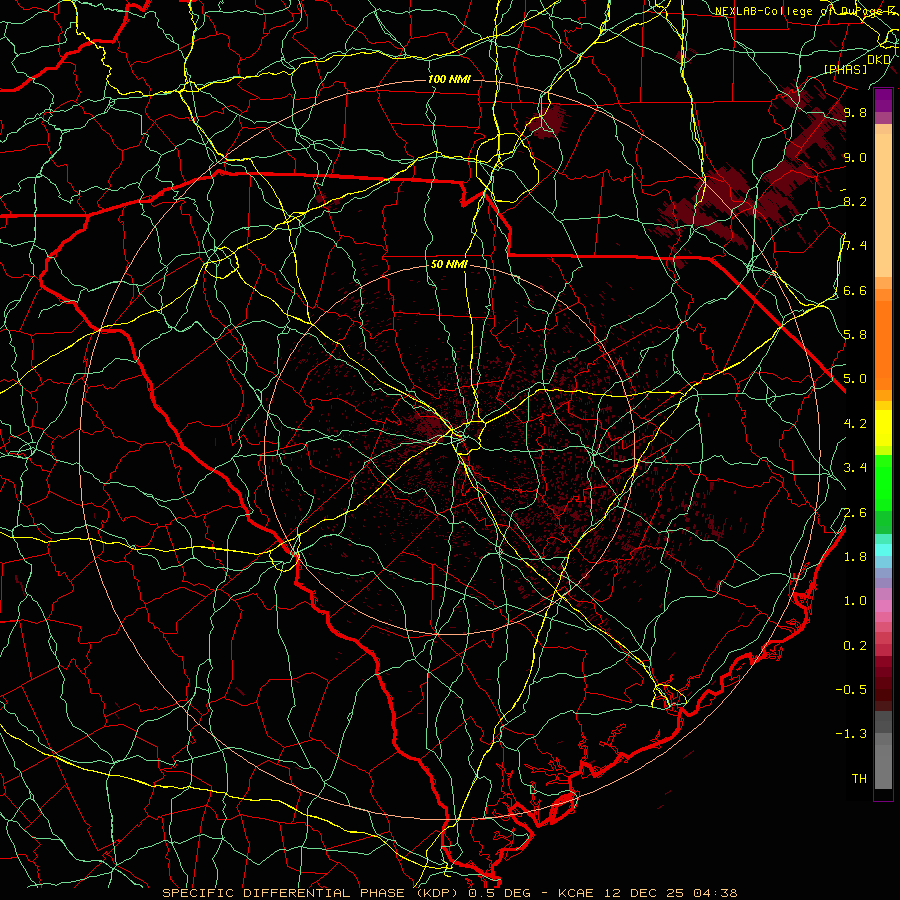Click the 9.8 value on the scale

click(x=855, y=112)
